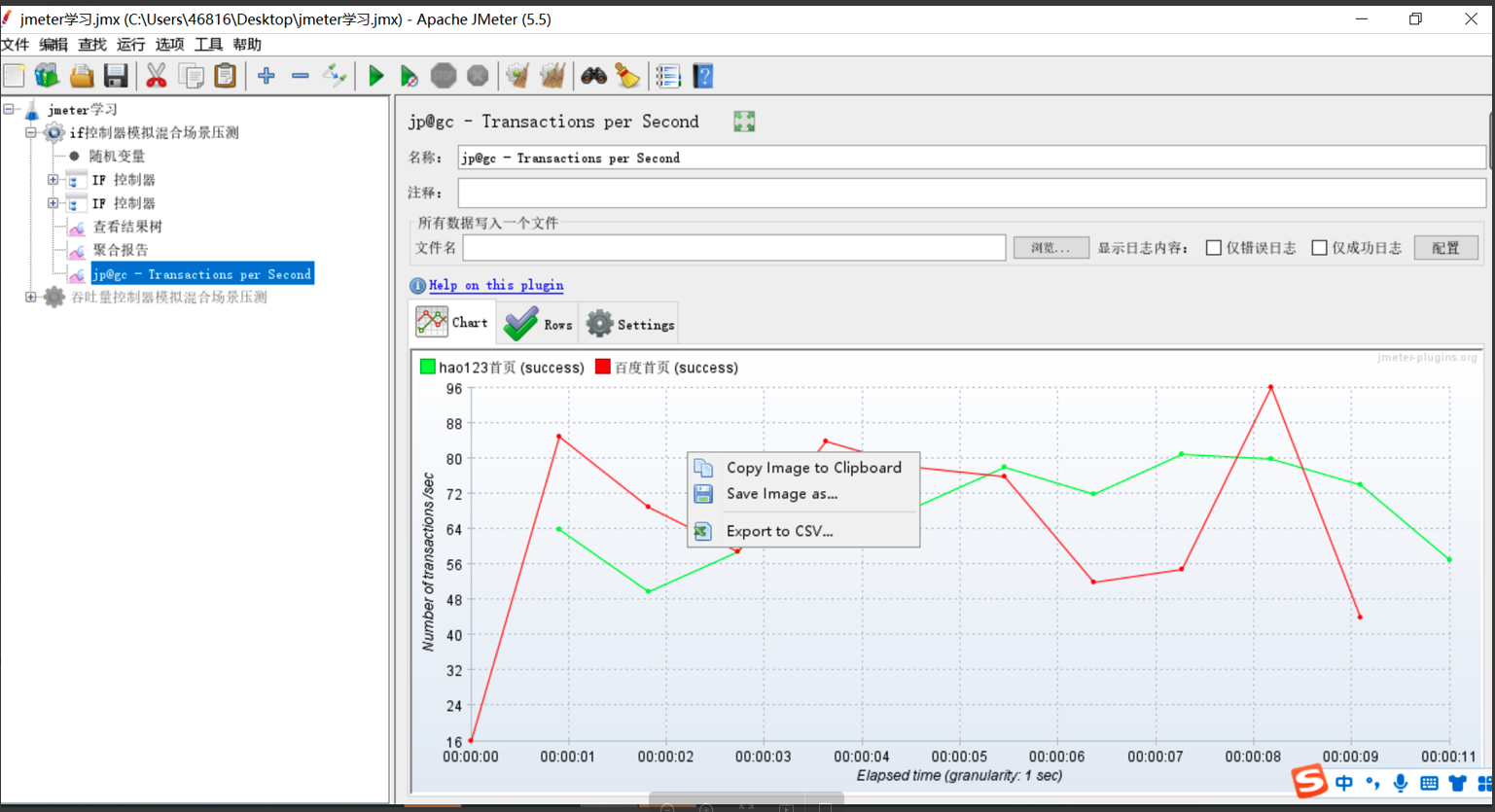Open the 工具 menu

point(208,45)
